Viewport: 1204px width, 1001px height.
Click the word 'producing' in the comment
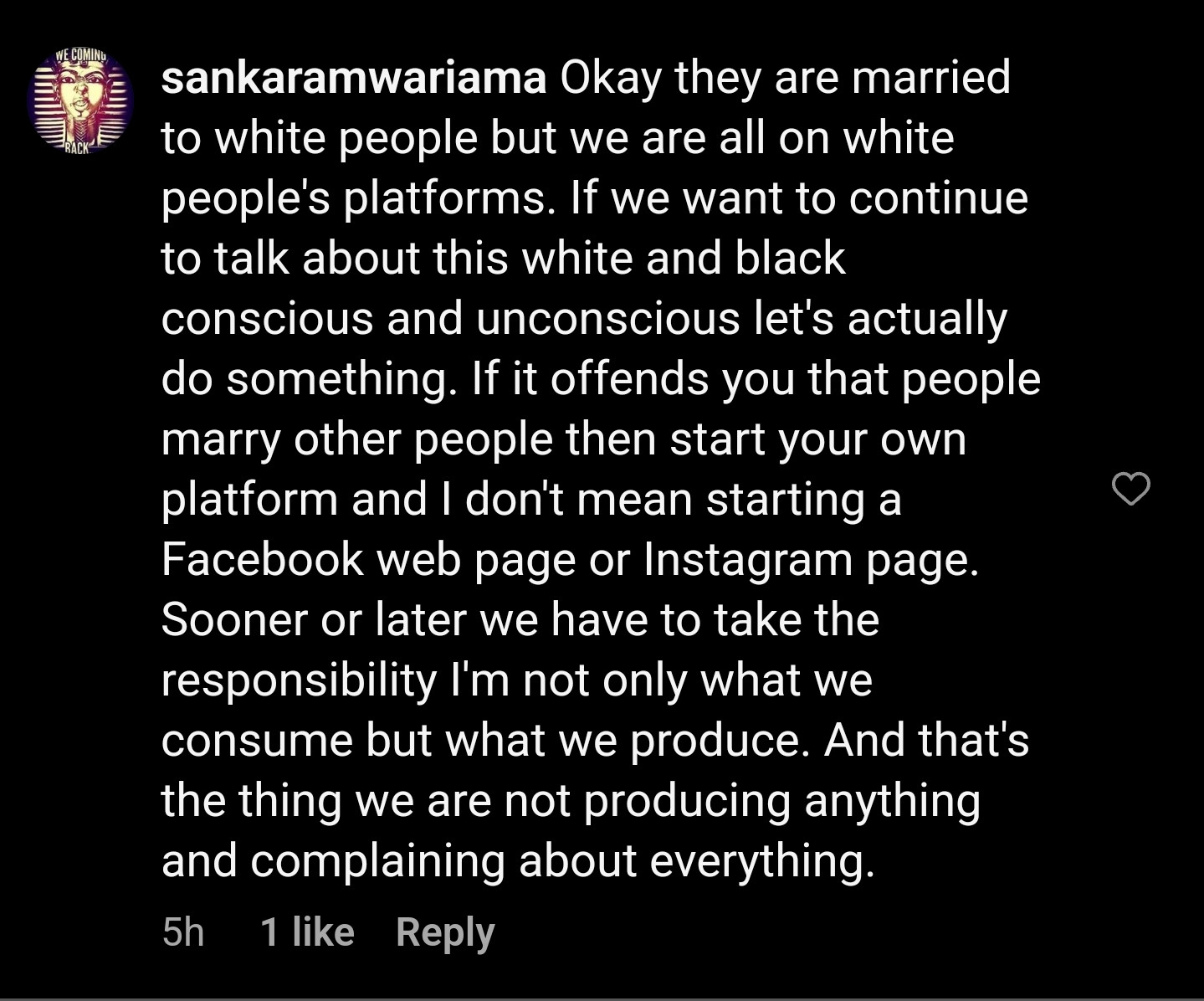point(687,800)
